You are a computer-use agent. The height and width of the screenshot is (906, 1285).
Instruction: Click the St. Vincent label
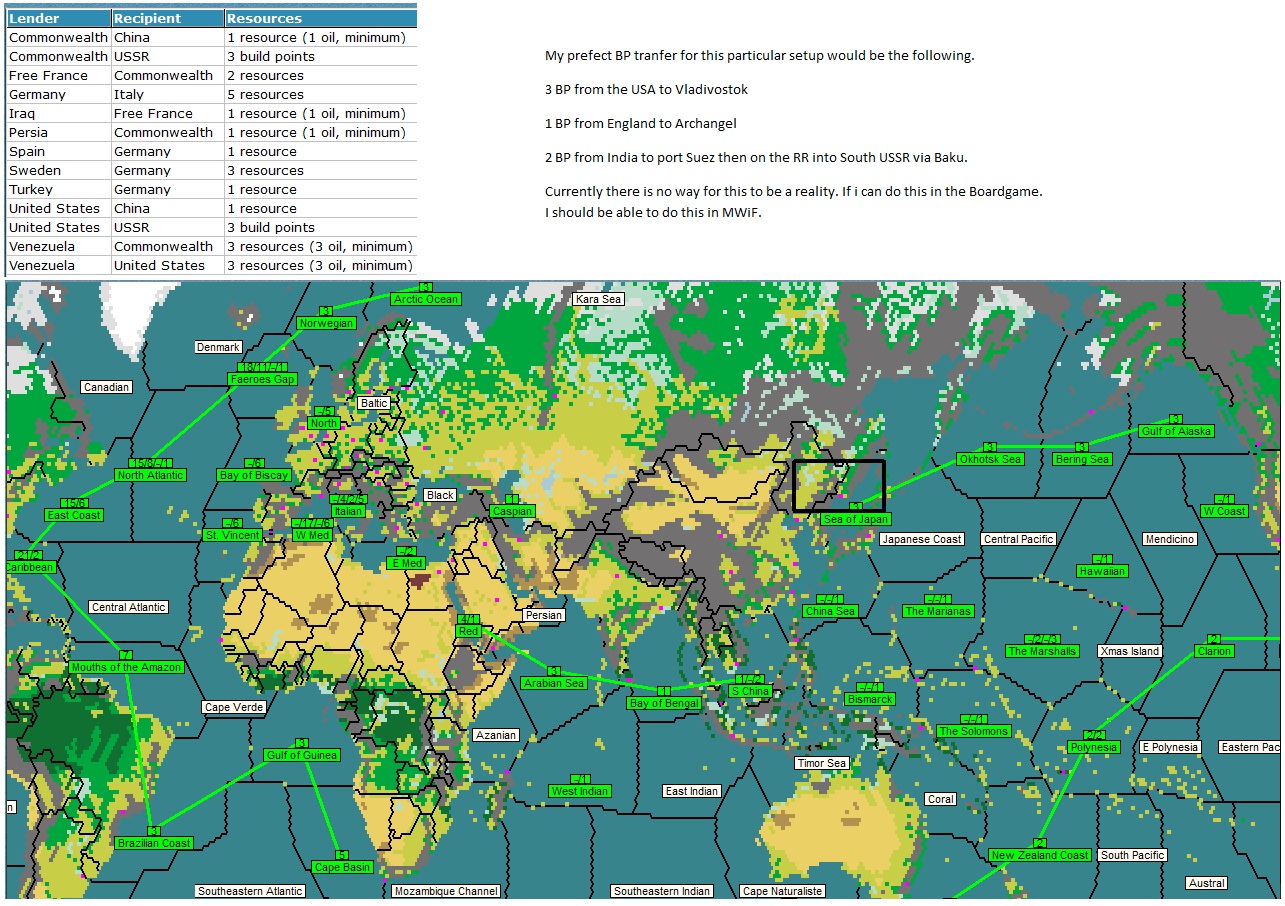click(x=232, y=535)
